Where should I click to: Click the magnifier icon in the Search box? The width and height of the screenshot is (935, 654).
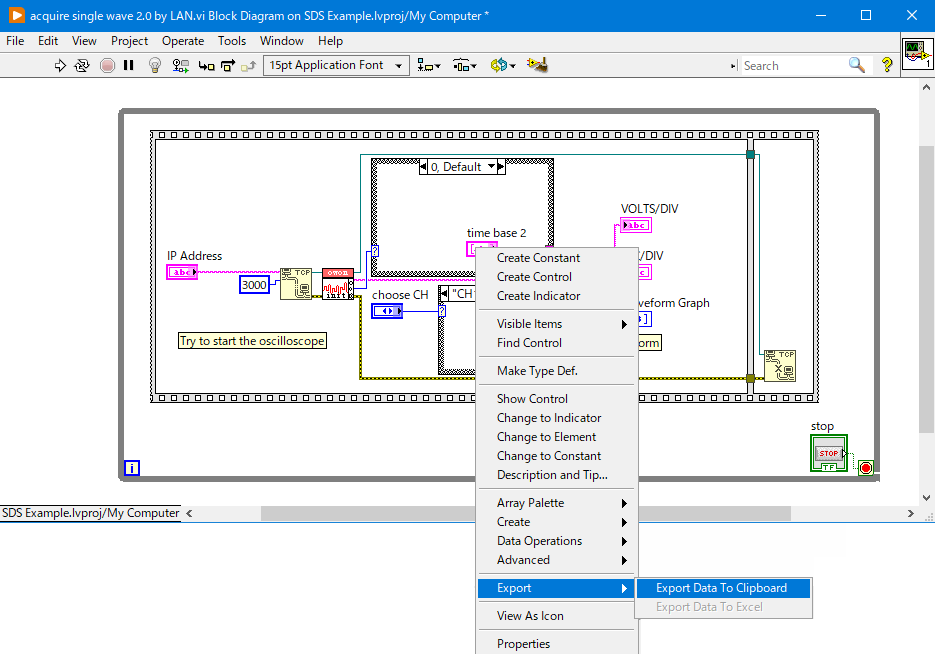coord(856,65)
